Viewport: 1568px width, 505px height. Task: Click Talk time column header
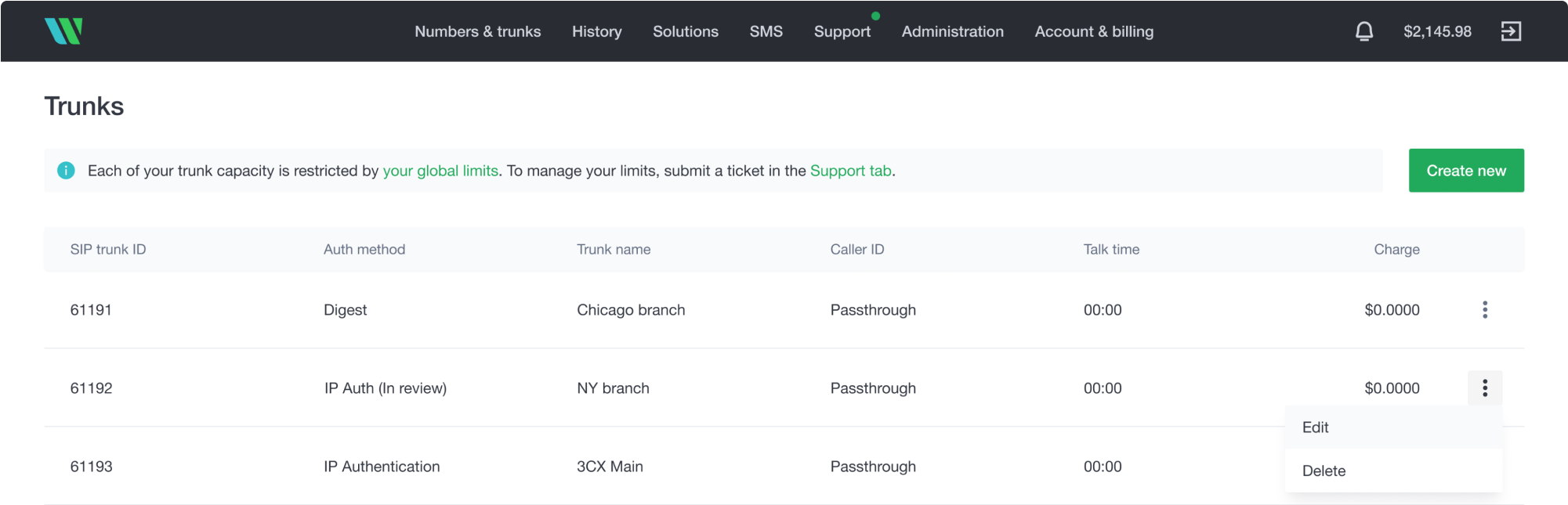(1111, 249)
